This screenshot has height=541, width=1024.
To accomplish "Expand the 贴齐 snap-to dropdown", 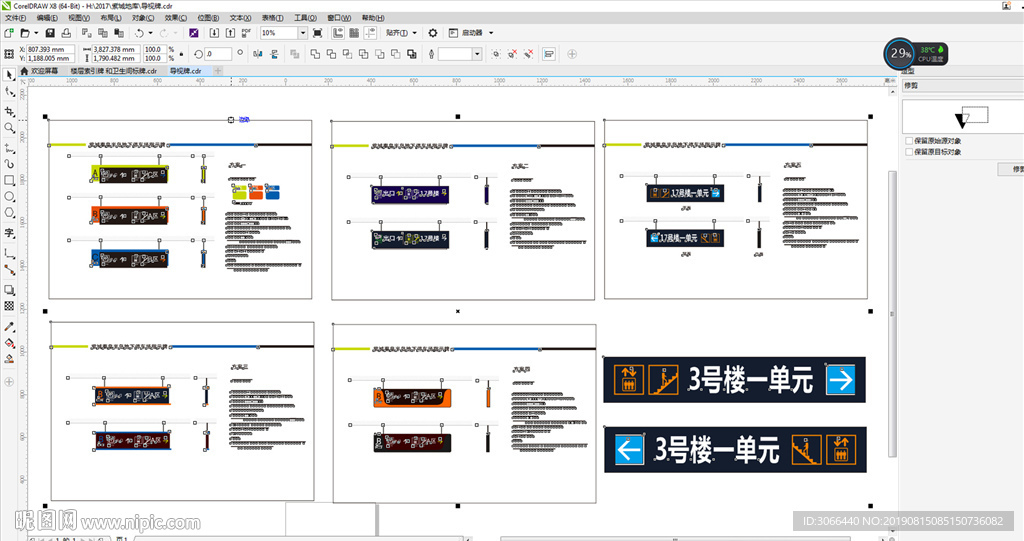I will point(402,33).
